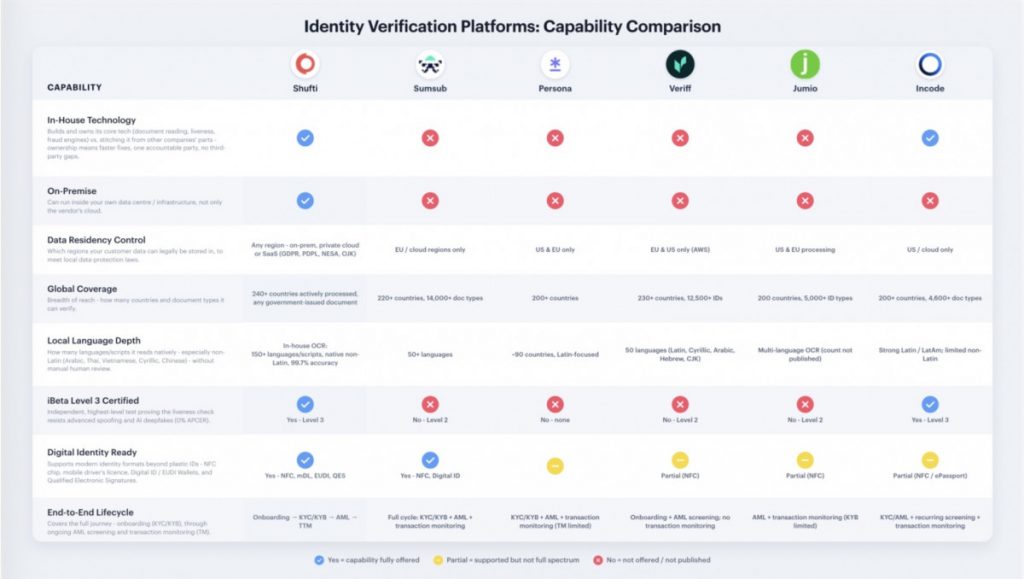This screenshot has height=579, width=1024.
Task: Click Jumio's On-Premise red cross
Action: coord(805,200)
